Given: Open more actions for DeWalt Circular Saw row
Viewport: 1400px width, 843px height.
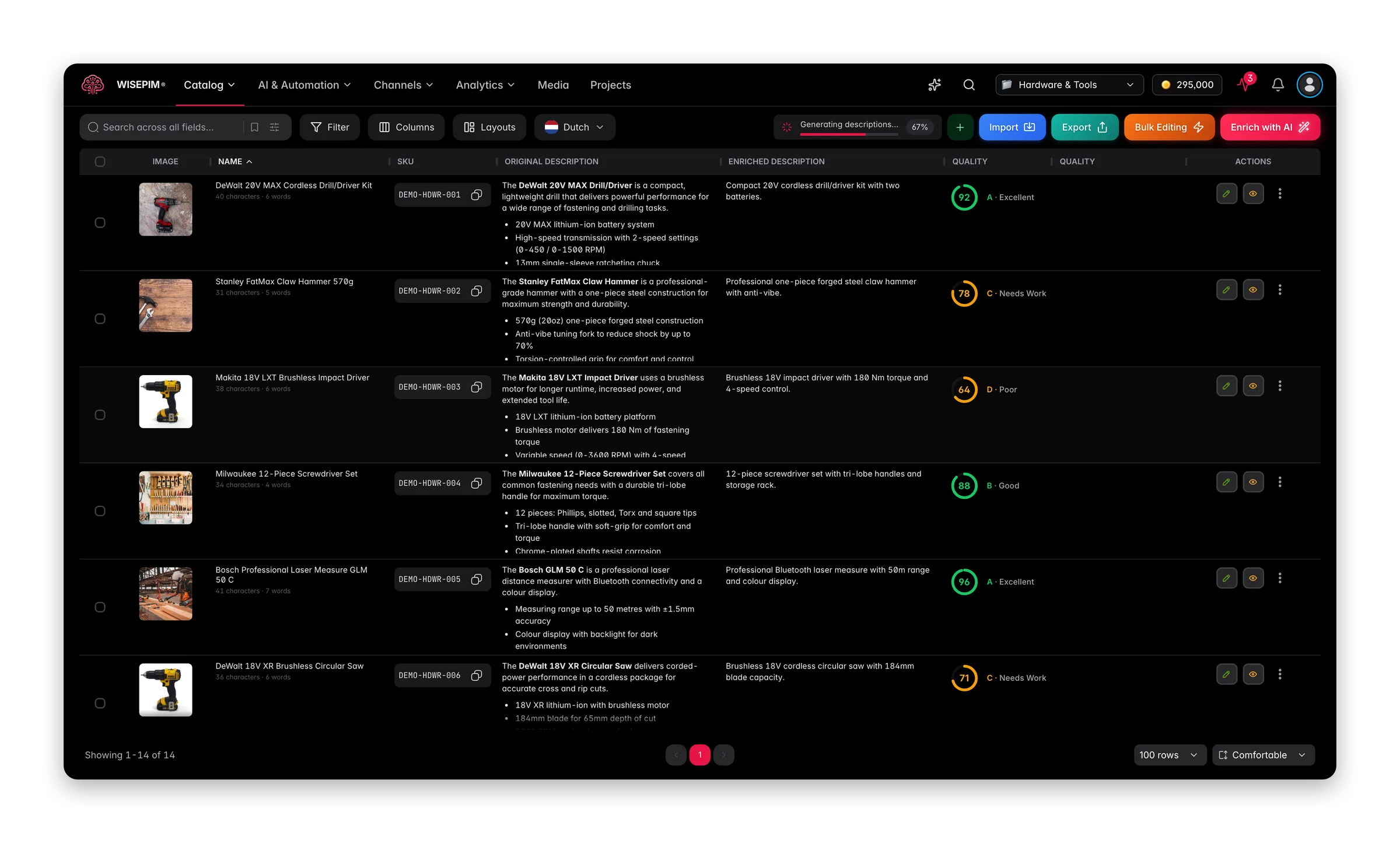Looking at the screenshot, I should point(1280,674).
